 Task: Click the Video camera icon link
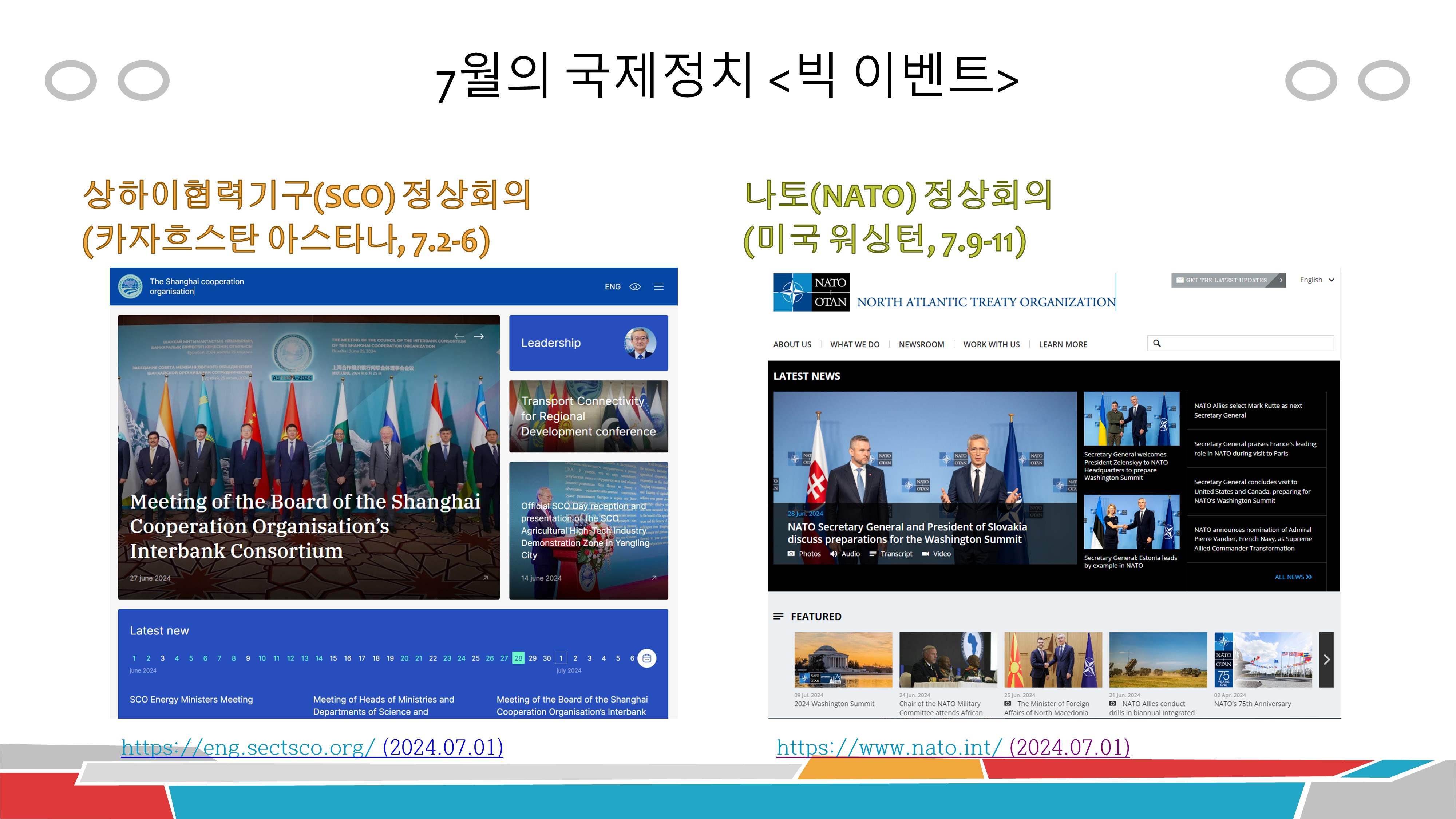click(937, 554)
